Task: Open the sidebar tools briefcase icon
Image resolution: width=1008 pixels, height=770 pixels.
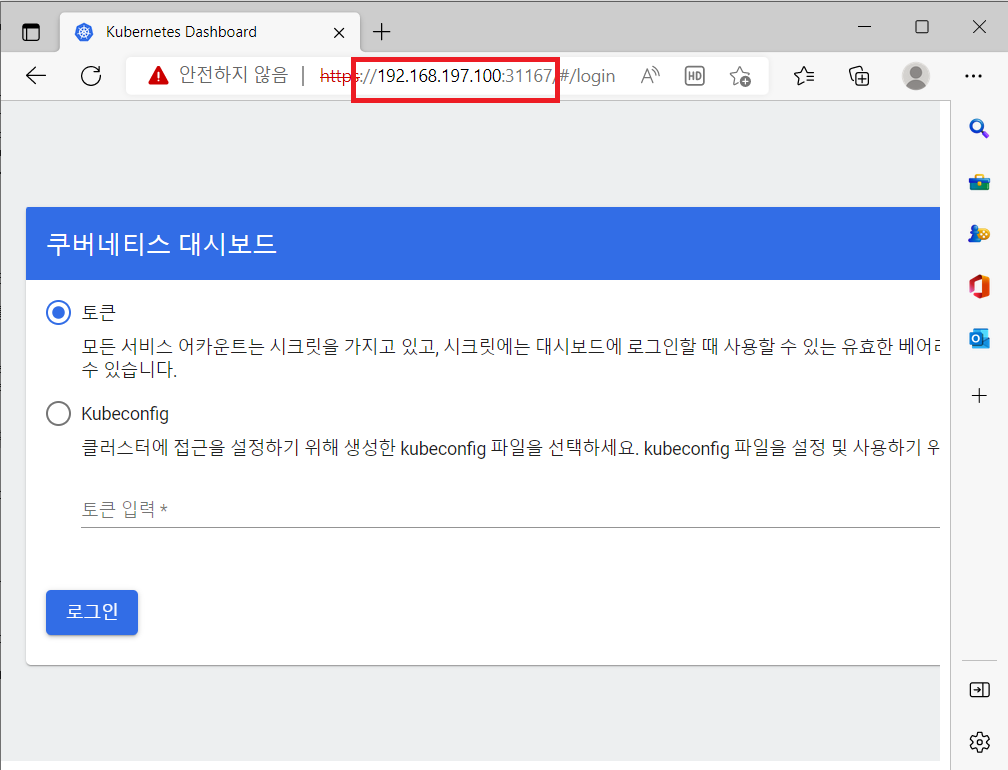Action: pos(979,182)
